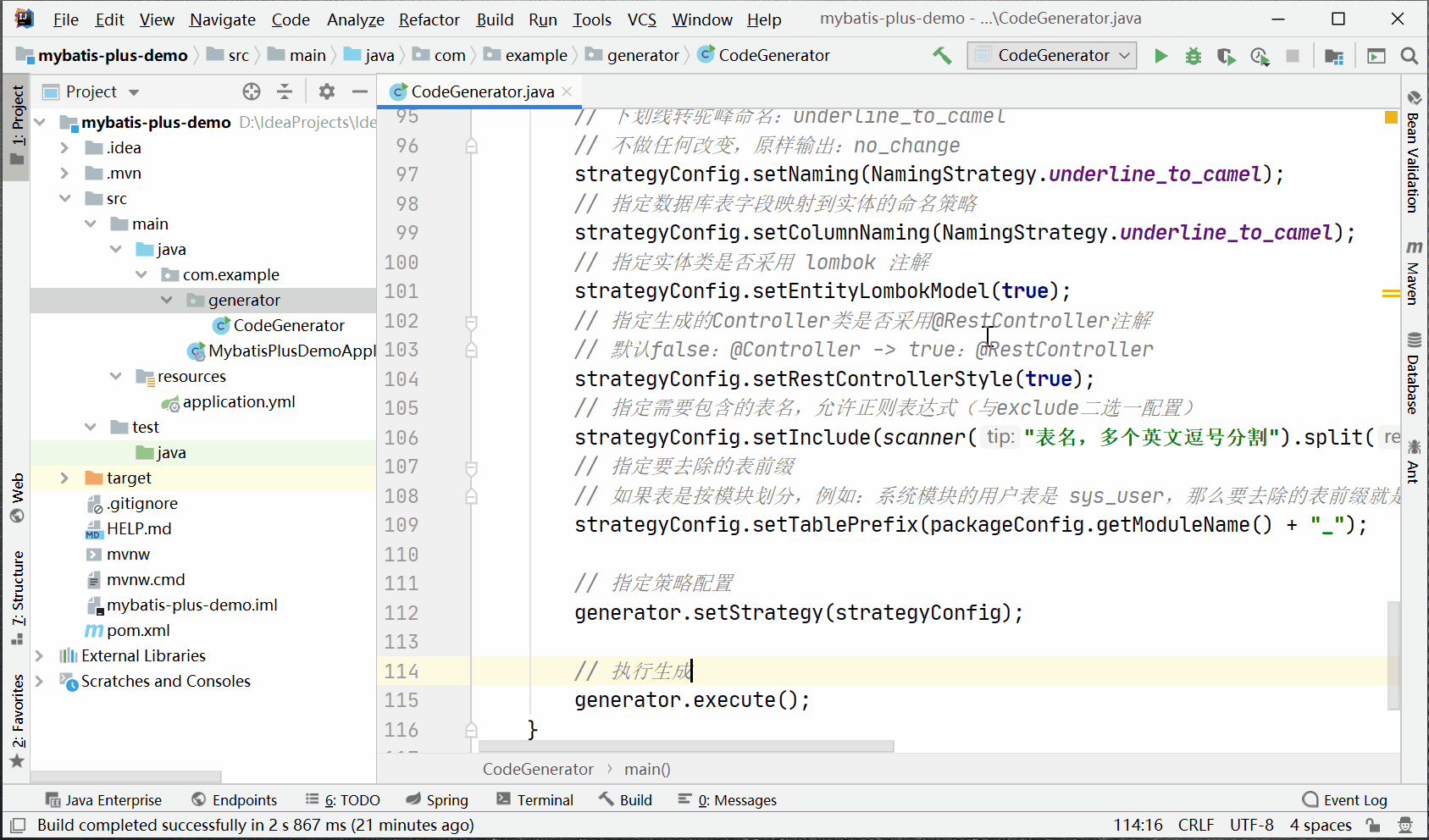The width and height of the screenshot is (1429, 840).
Task: Open Project panel settings gear
Action: [327, 91]
